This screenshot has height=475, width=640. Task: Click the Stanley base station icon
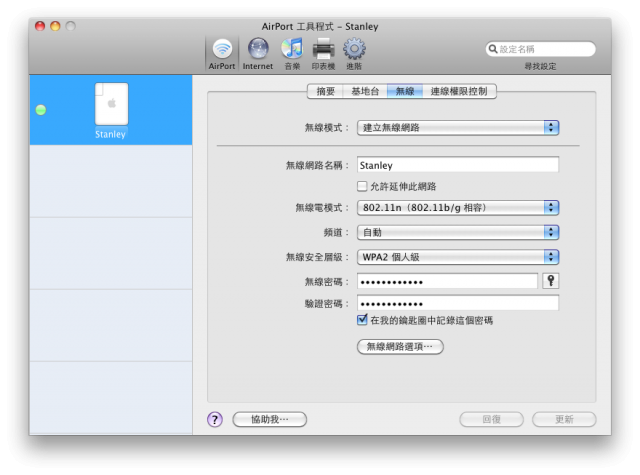[111, 104]
